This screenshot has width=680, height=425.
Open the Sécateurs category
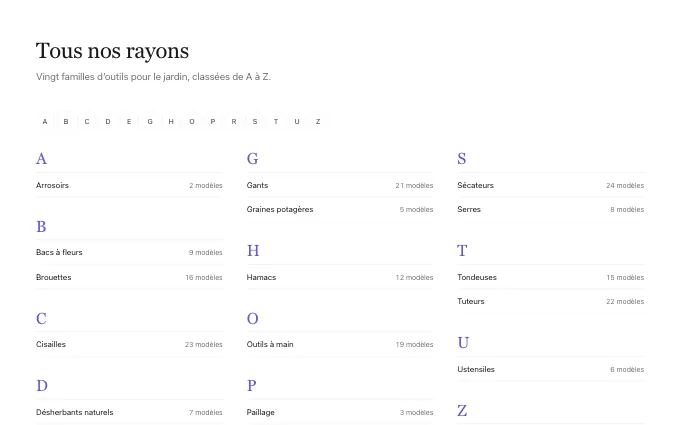551,185
